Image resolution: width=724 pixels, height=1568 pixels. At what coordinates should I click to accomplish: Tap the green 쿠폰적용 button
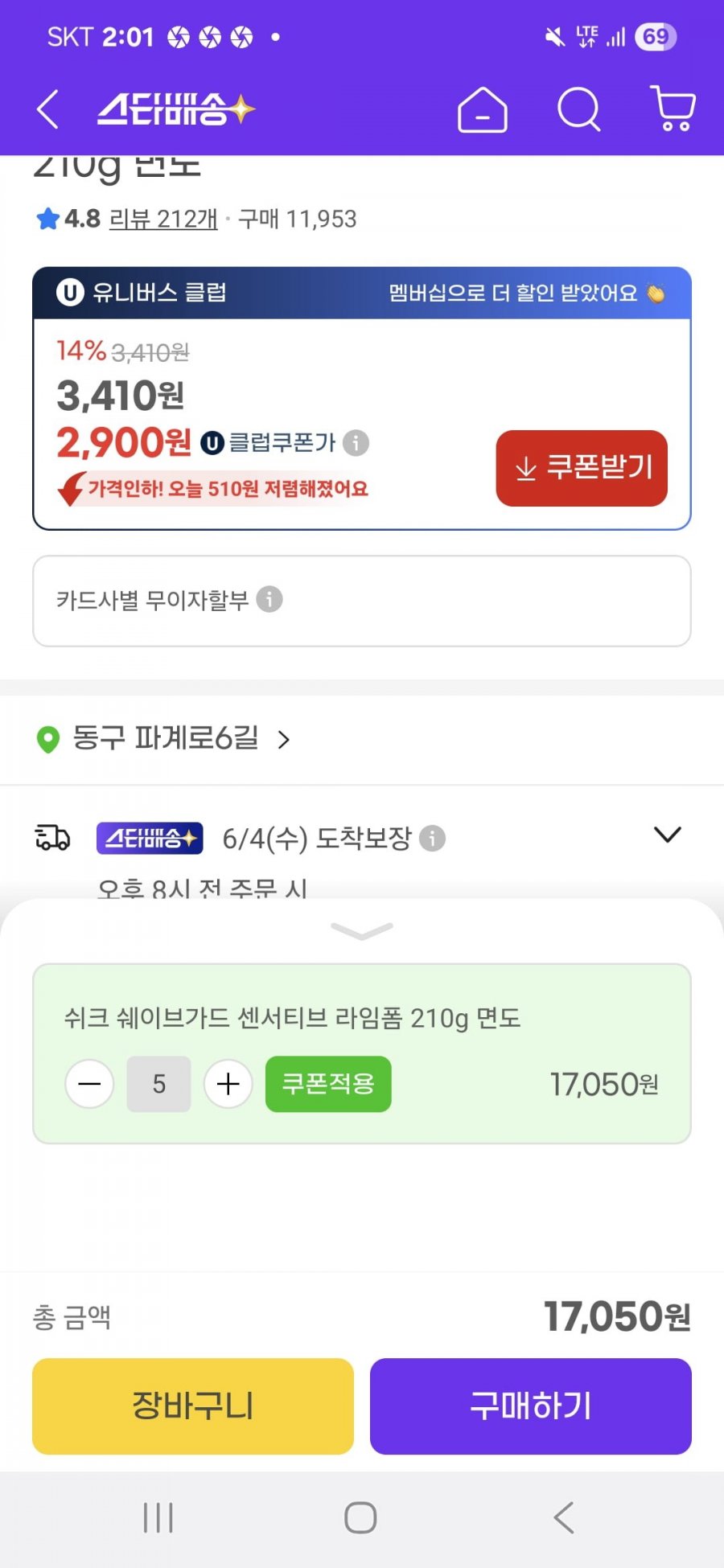[328, 1084]
